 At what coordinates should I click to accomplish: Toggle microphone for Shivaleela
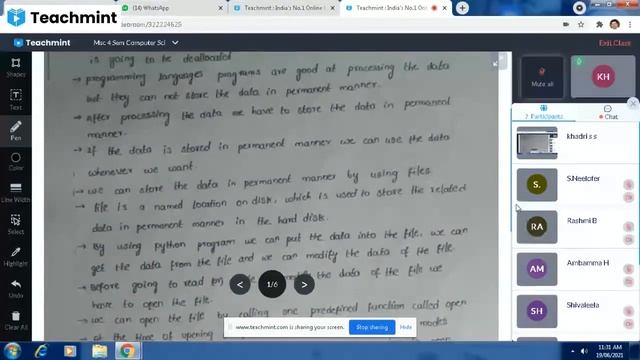(628, 311)
